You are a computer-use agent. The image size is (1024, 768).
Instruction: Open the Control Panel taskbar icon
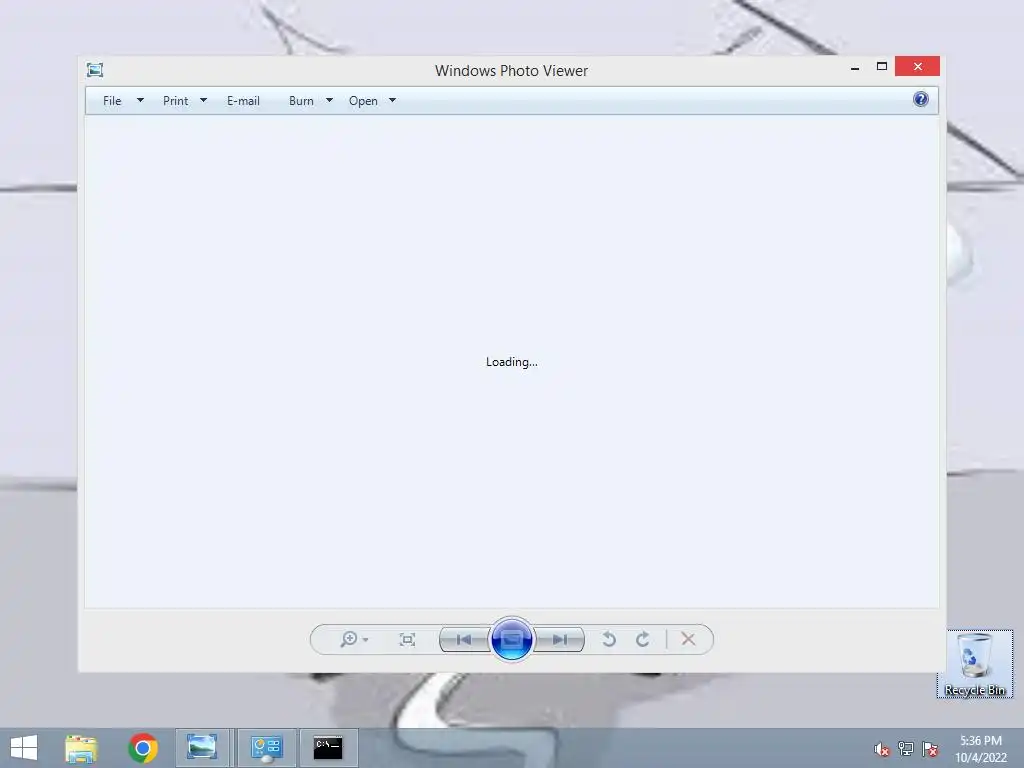tap(267, 748)
